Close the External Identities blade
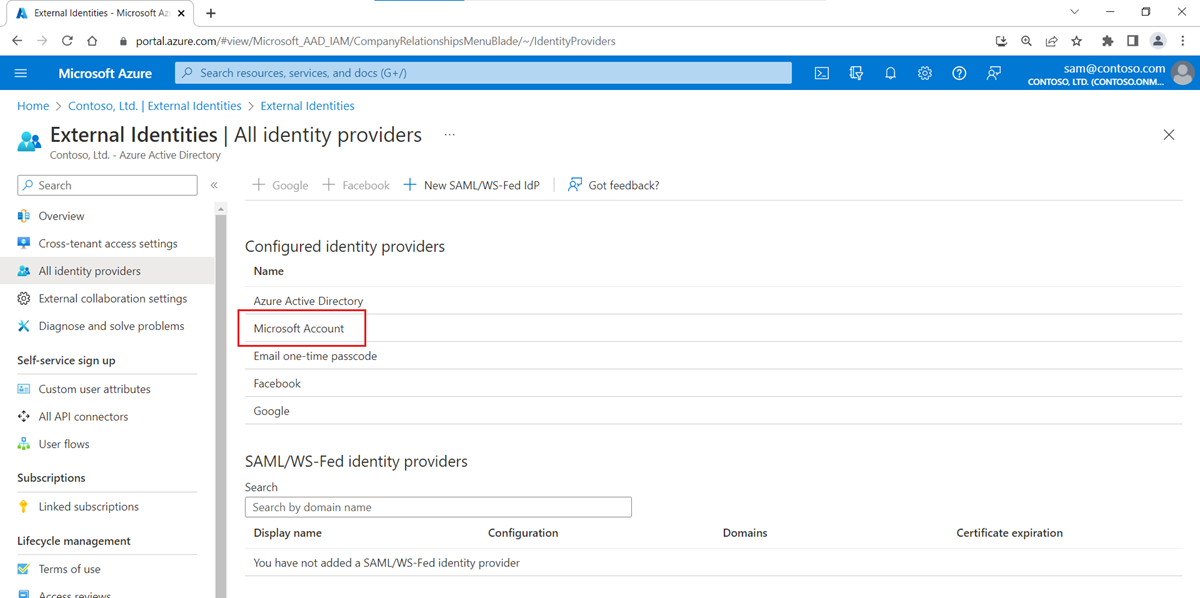The height and width of the screenshot is (598, 1200). 1169,135
